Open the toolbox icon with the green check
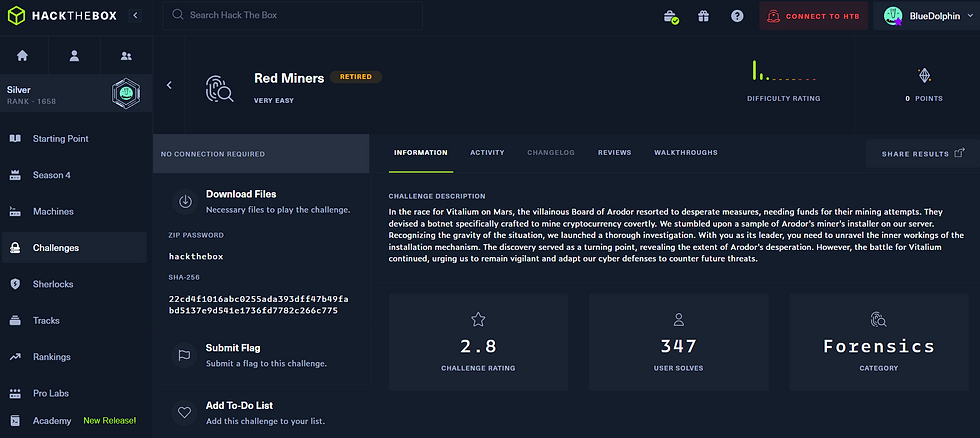 671,17
